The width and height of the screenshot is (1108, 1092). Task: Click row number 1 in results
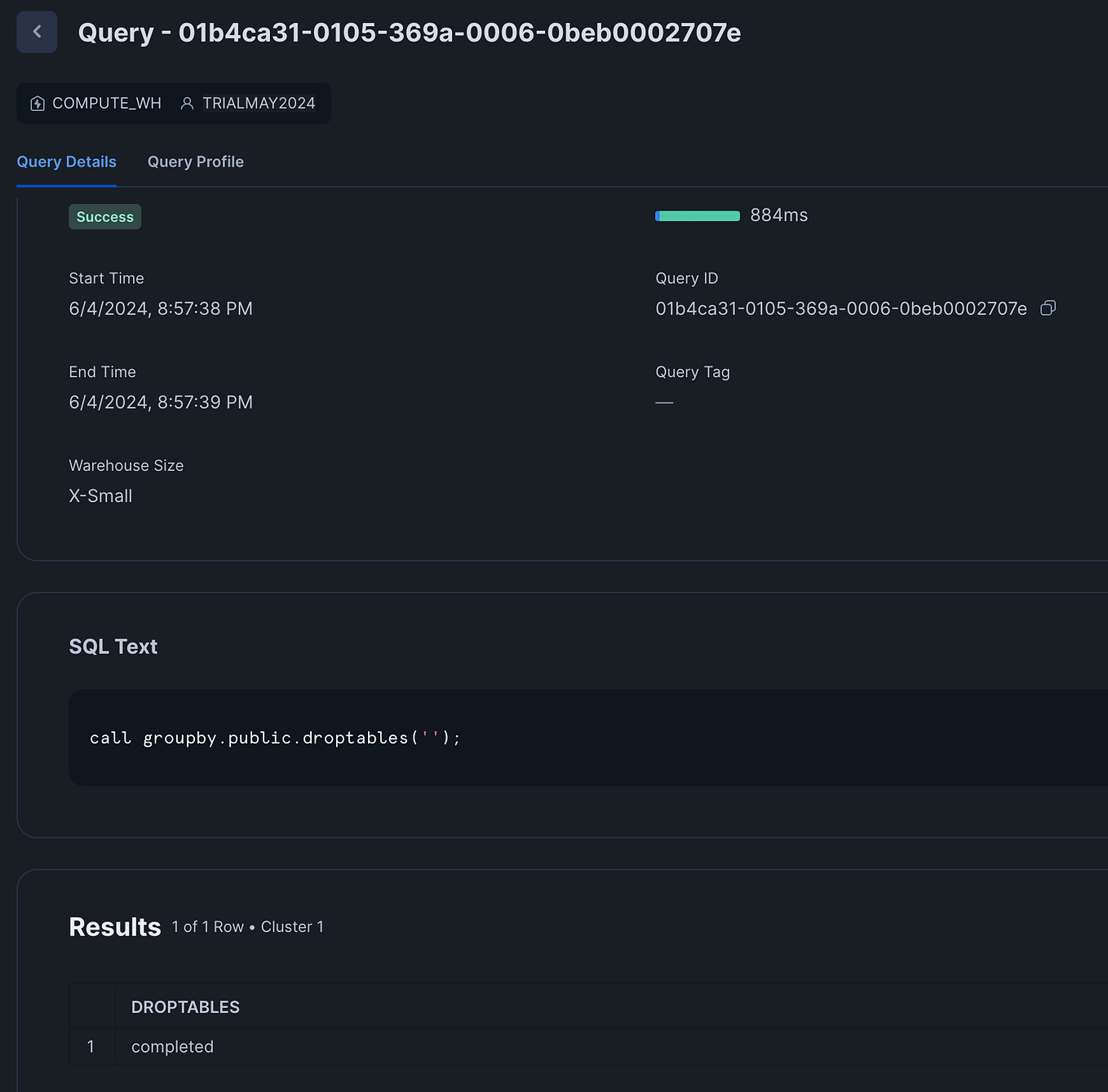[91, 1045]
